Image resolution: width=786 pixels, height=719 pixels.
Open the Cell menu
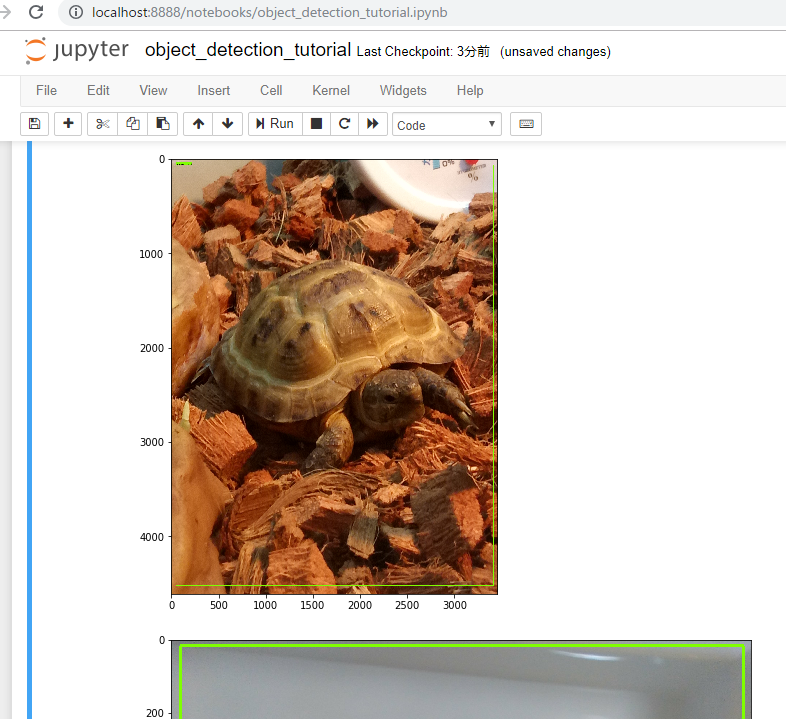(271, 90)
